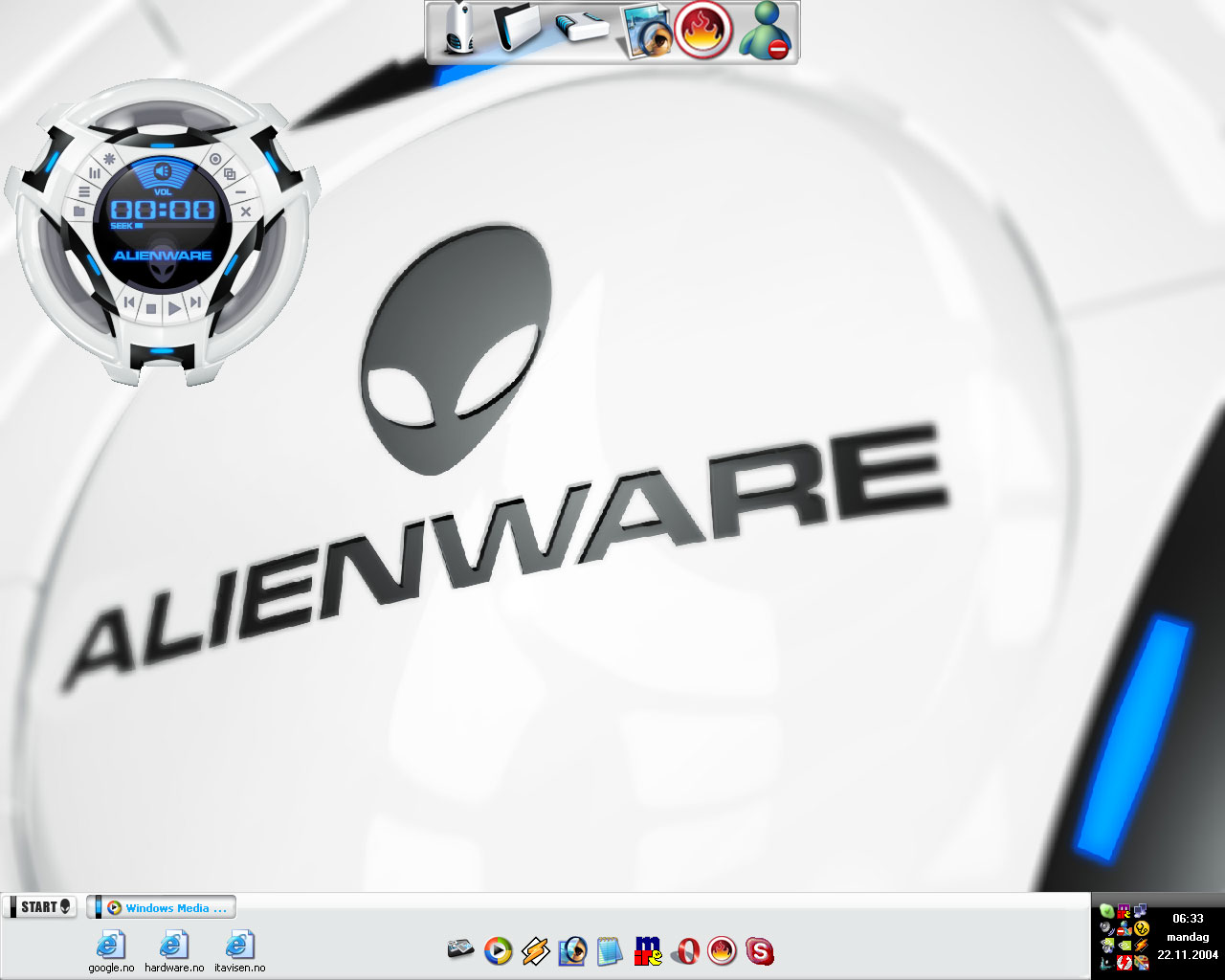The width and height of the screenshot is (1225, 980).
Task: Open the white hard drive dock icon
Action: (582, 28)
